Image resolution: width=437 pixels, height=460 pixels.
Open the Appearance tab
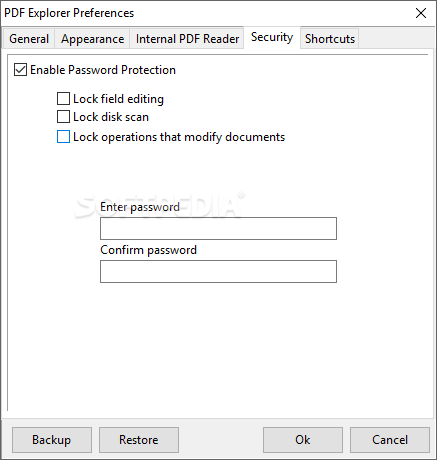coord(92,39)
